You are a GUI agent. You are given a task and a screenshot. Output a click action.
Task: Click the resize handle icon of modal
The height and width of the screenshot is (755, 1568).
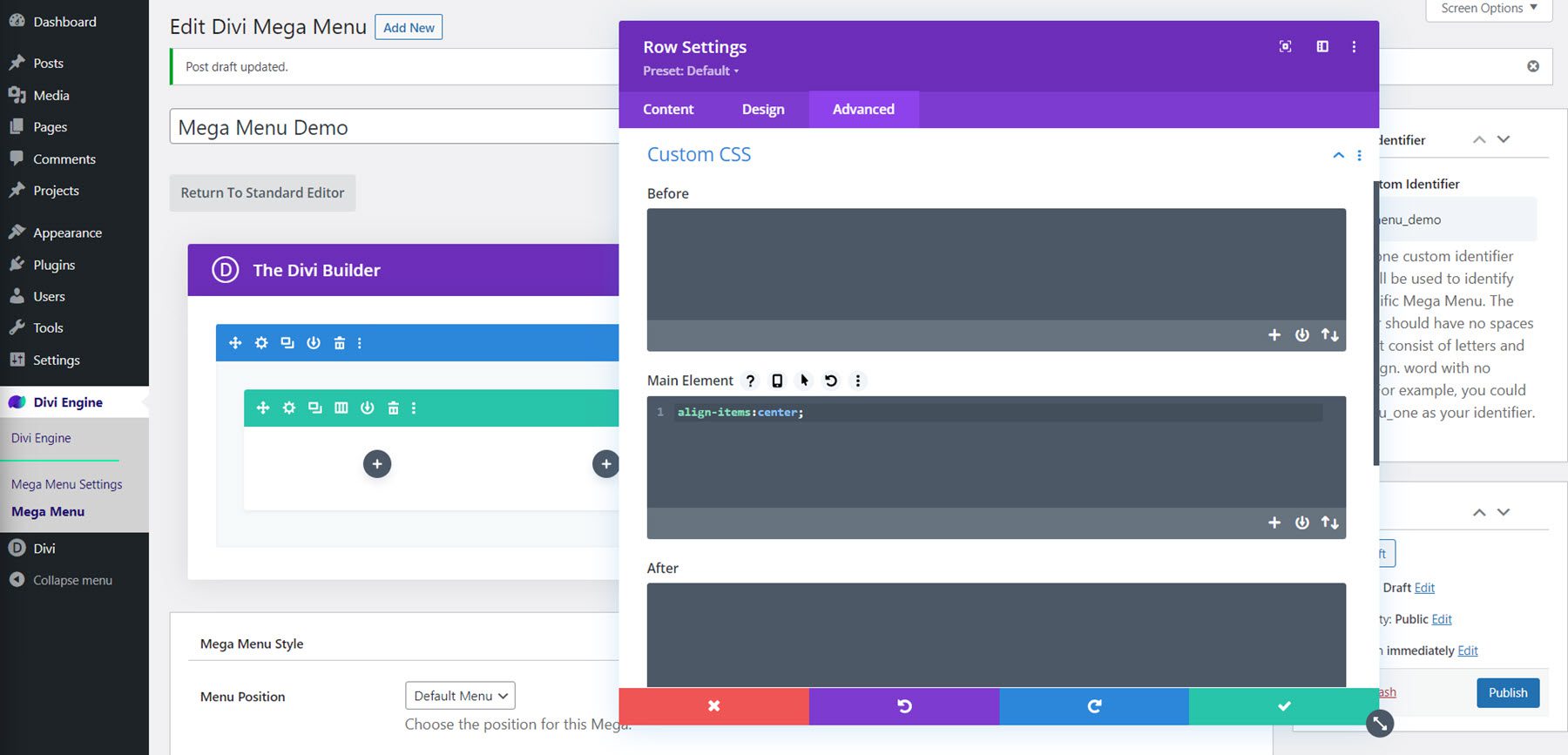tap(1380, 724)
